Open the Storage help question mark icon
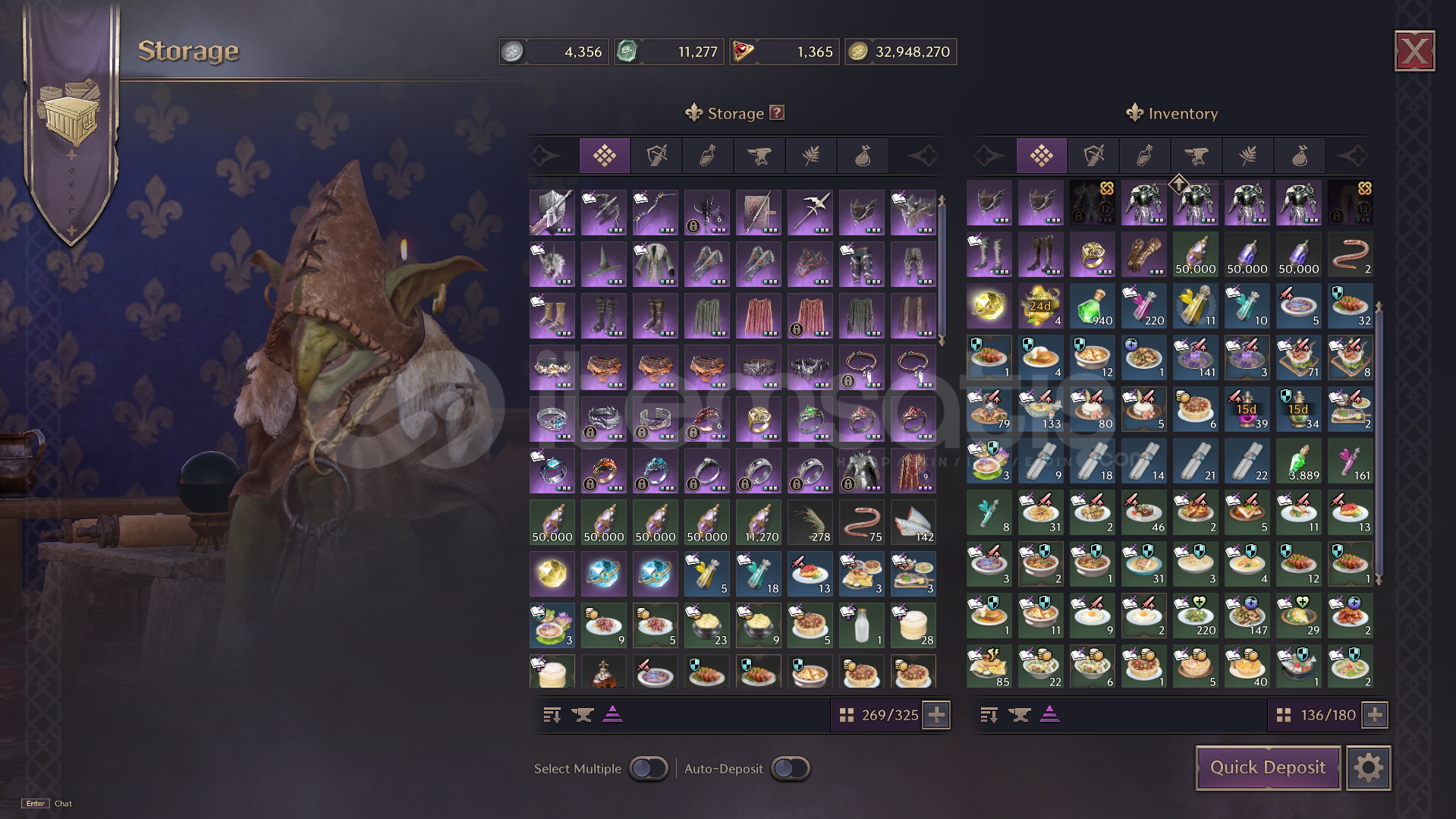The image size is (1456, 819). pyautogui.click(x=777, y=113)
